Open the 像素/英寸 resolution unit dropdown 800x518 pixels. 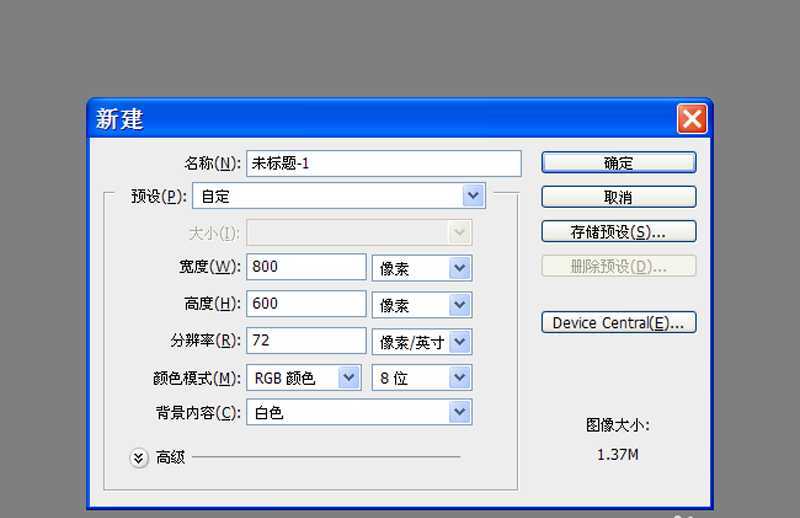421,342
